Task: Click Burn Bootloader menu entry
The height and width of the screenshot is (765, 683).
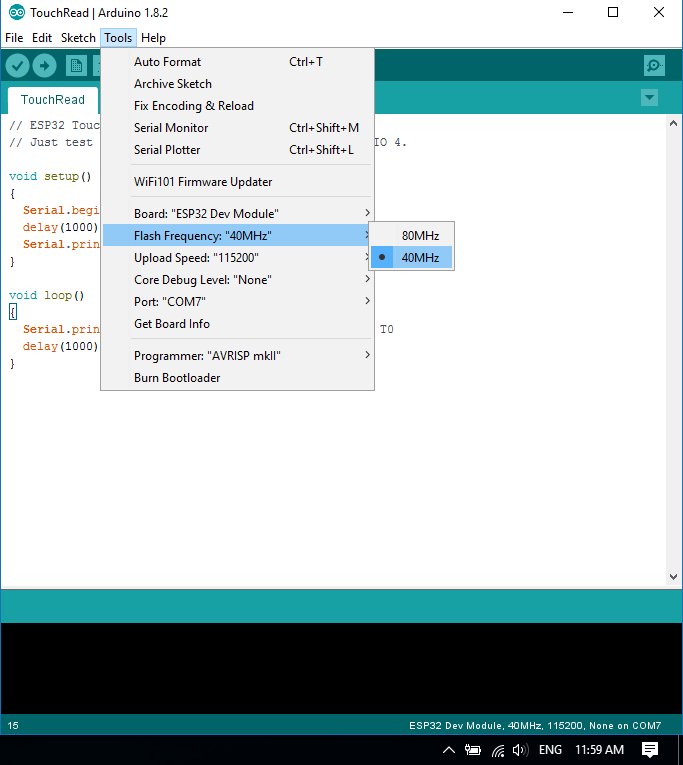Action: (x=238, y=378)
